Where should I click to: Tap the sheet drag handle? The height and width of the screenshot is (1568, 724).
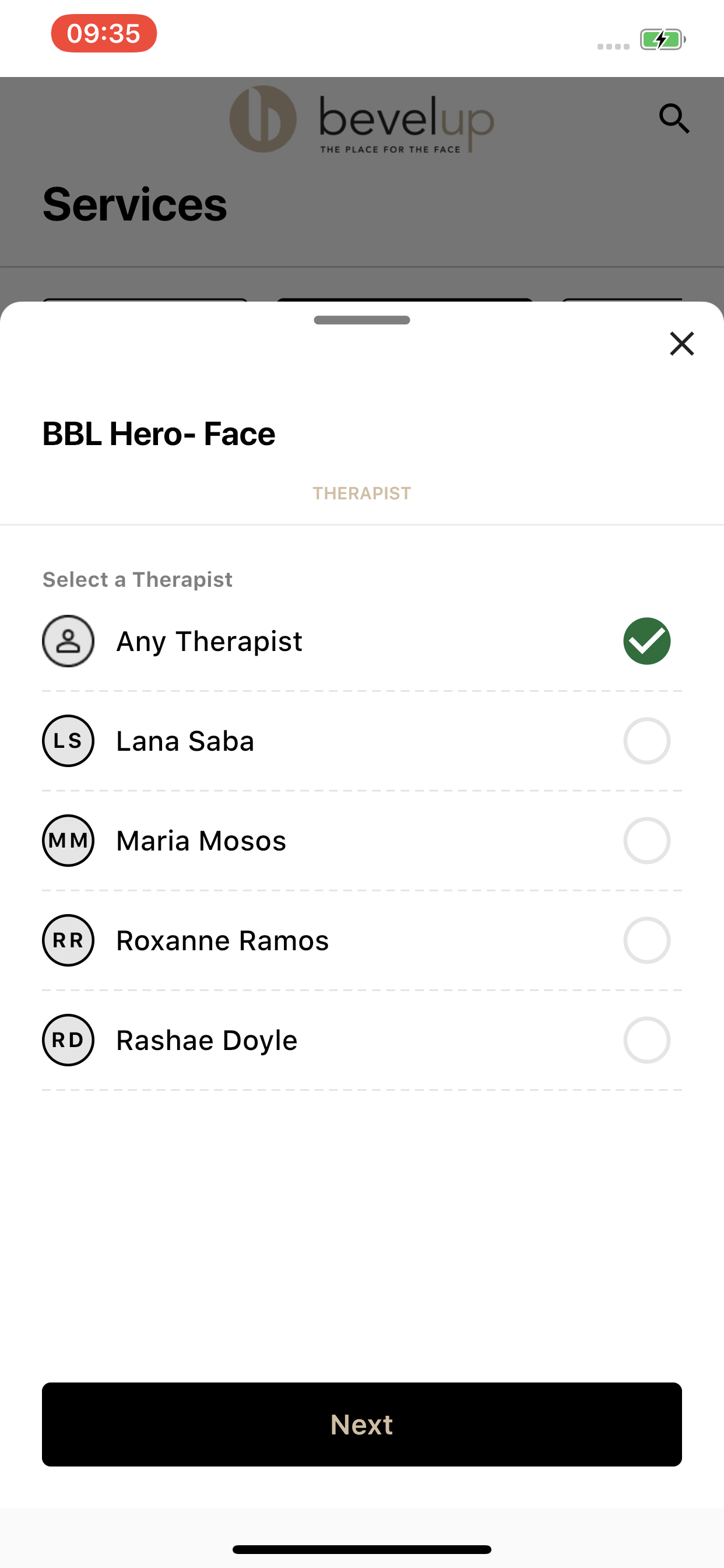coord(362,320)
